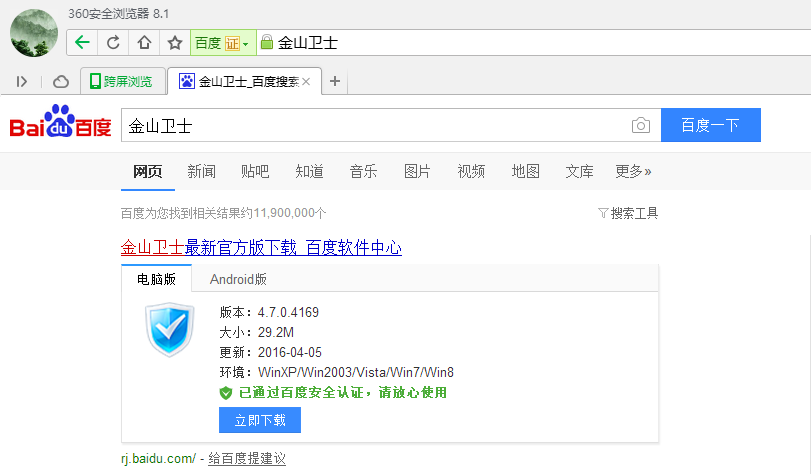Open 搜索工具 filter options
Screen dimensions: 811x474
point(628,213)
